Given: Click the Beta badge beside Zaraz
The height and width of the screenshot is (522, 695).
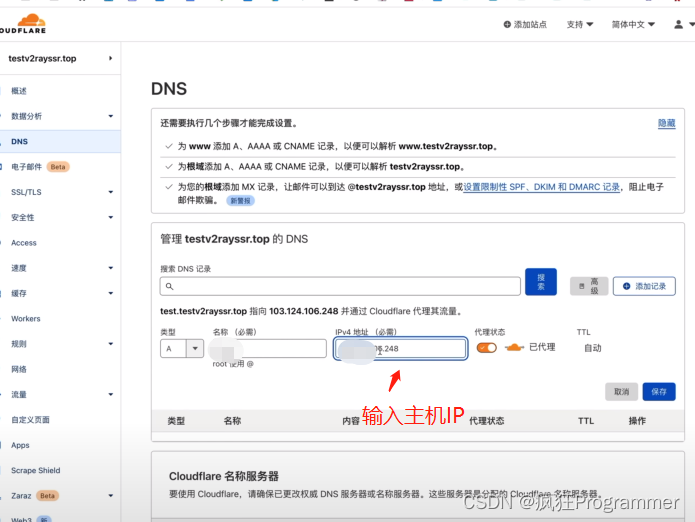Looking at the screenshot, I should (x=47, y=495).
